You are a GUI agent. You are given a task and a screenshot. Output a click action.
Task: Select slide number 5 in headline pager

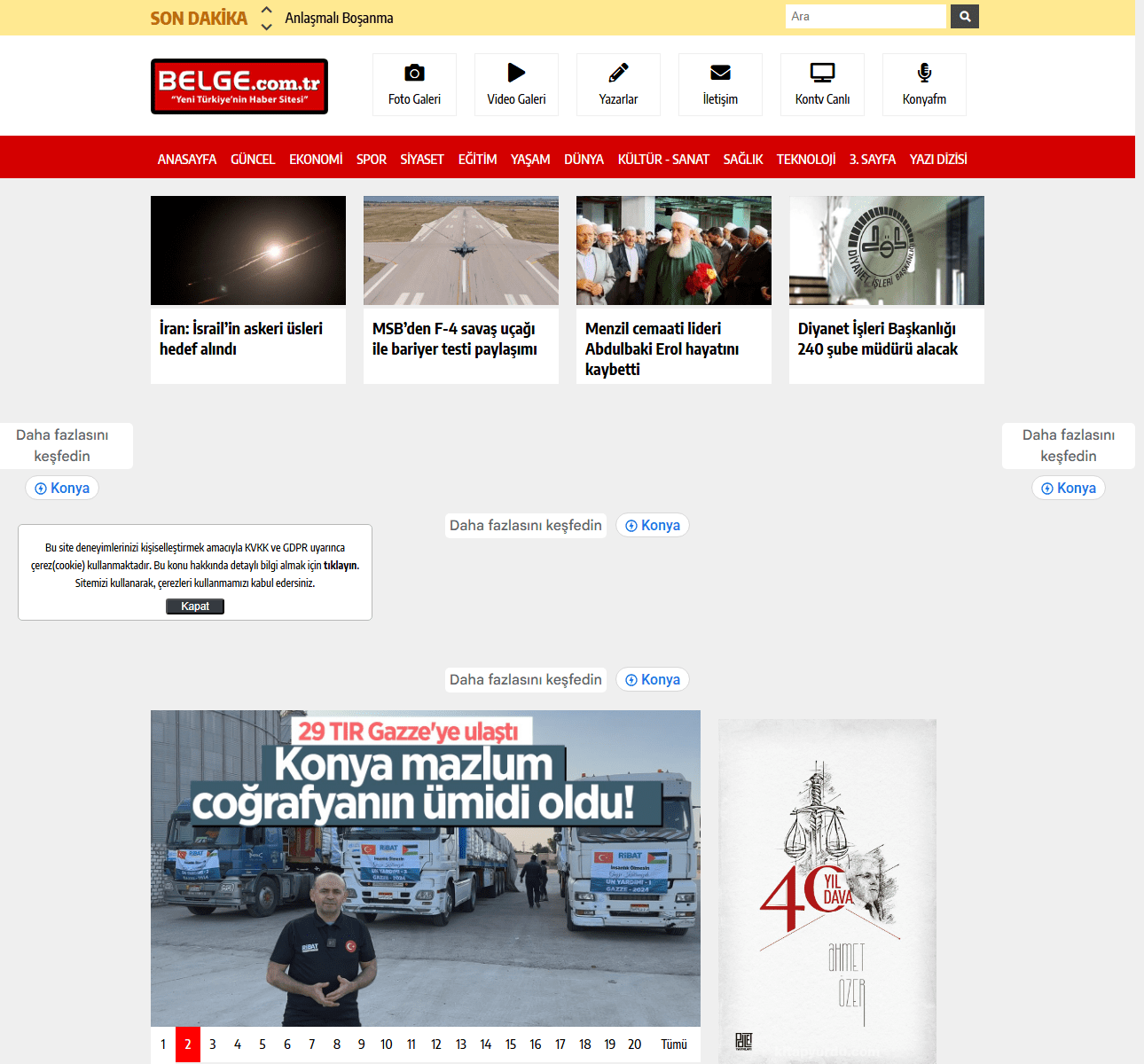coord(262,1044)
